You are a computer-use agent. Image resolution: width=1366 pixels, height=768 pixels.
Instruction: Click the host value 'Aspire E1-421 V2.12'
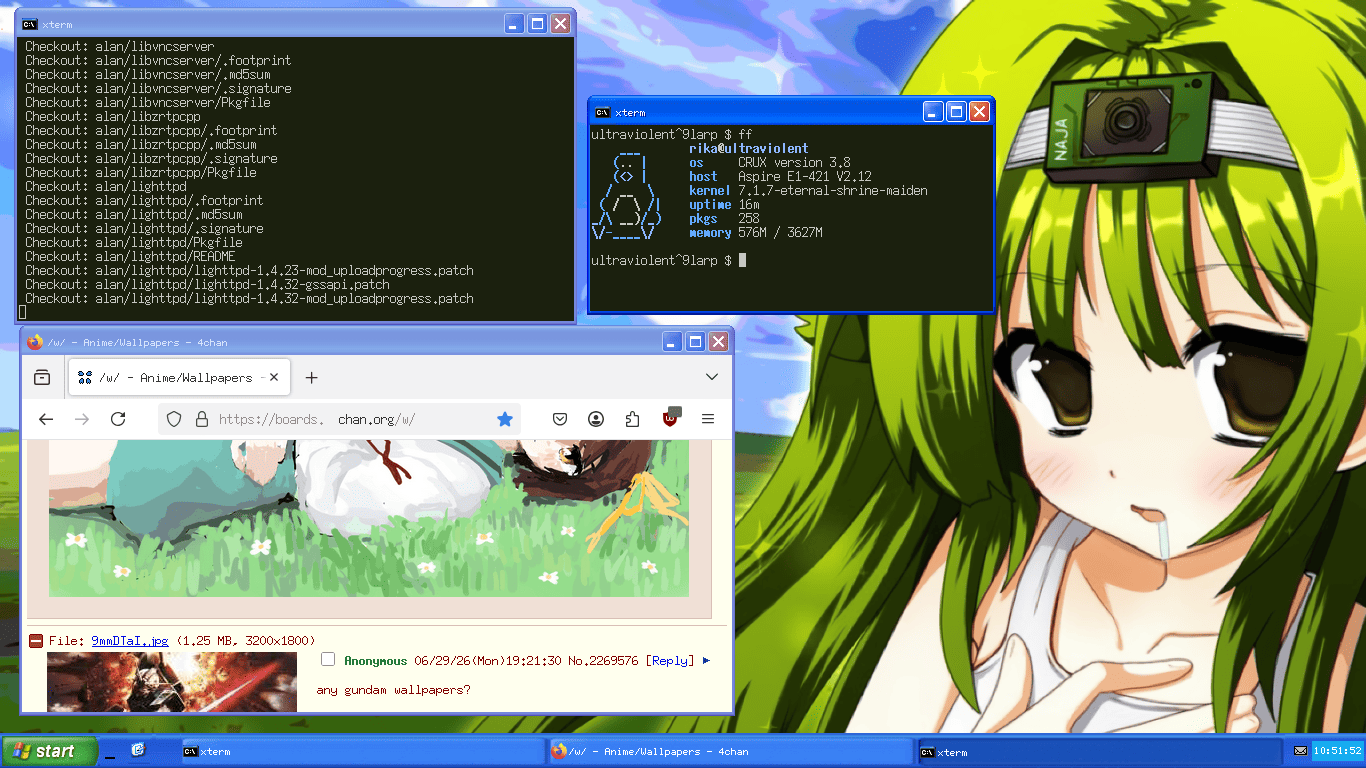tap(804, 176)
